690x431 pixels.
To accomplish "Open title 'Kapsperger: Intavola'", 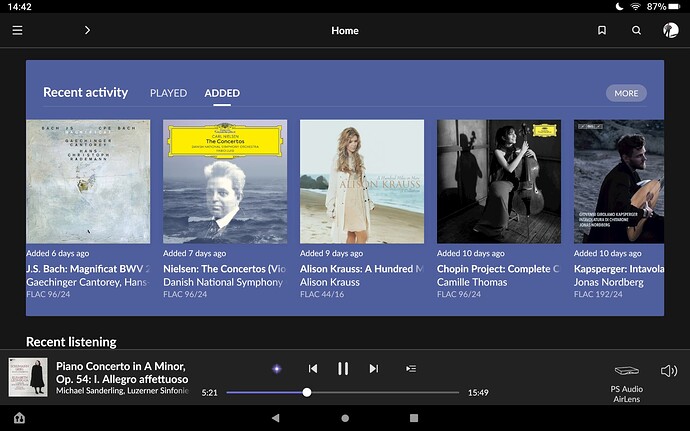I will [619, 269].
